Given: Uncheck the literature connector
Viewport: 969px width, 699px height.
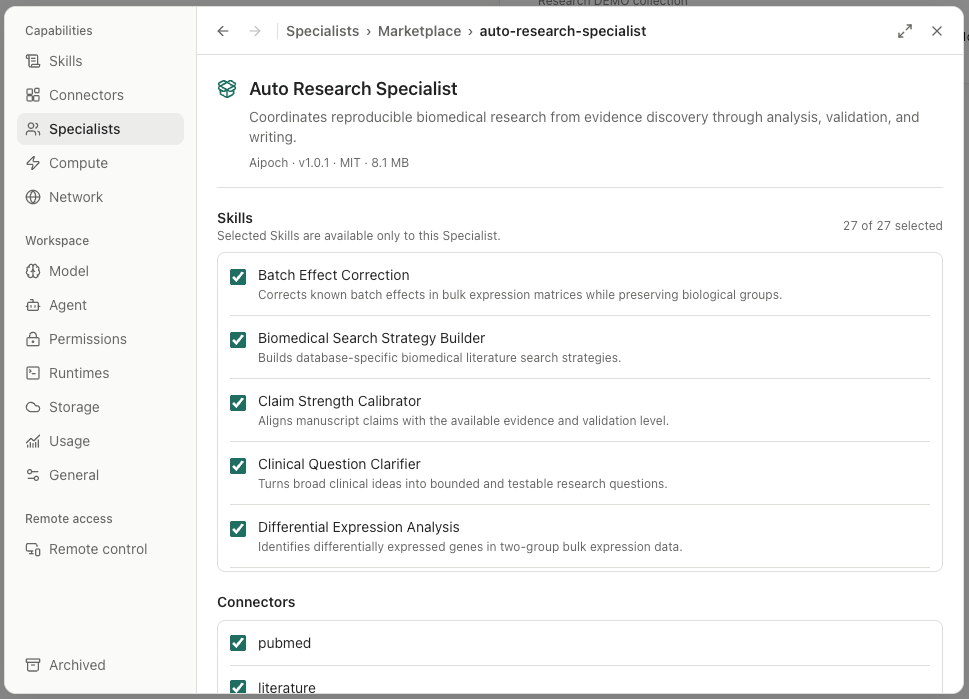Looking at the screenshot, I should [x=238, y=687].
